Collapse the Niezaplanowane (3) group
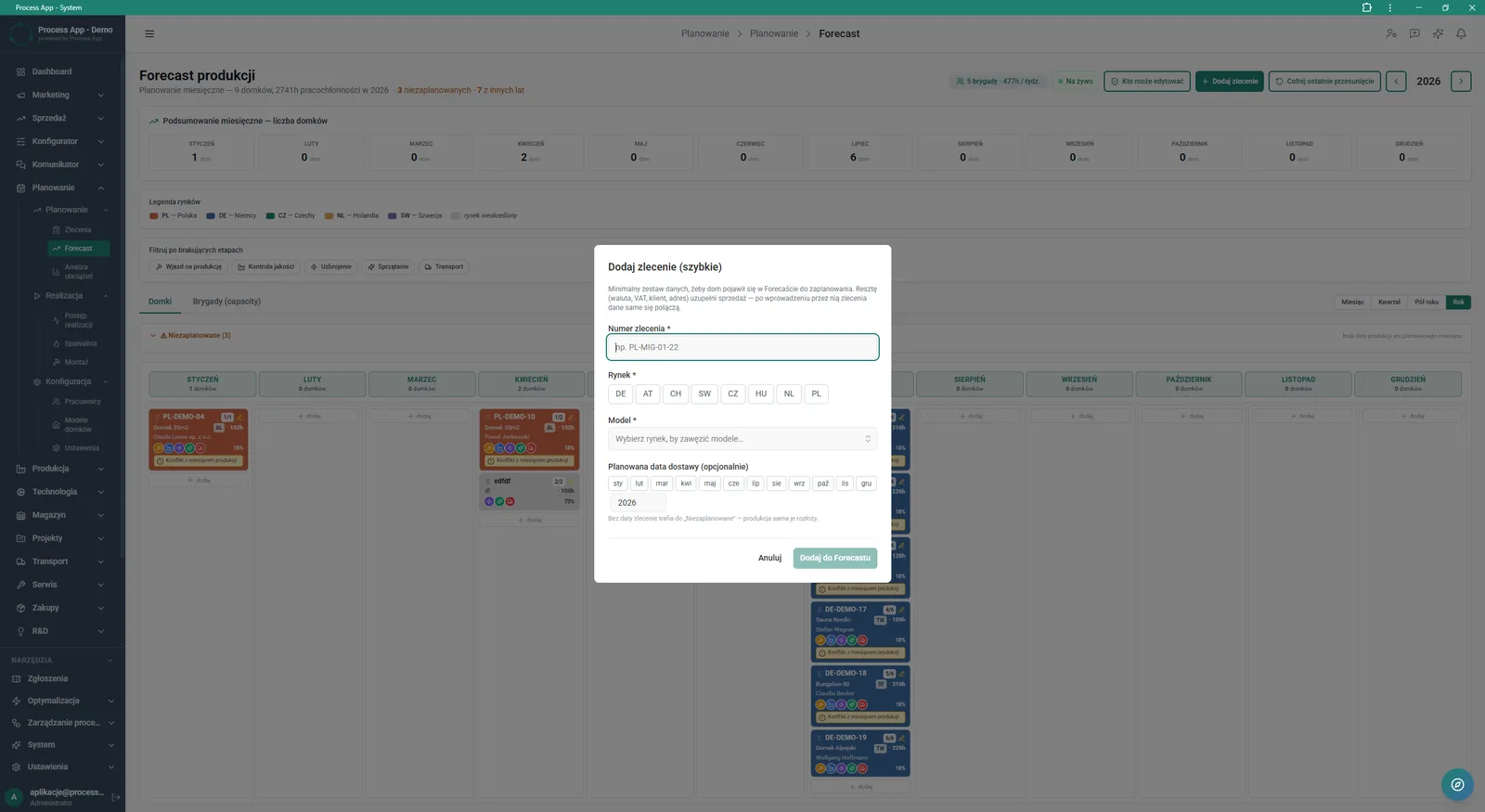 point(153,336)
